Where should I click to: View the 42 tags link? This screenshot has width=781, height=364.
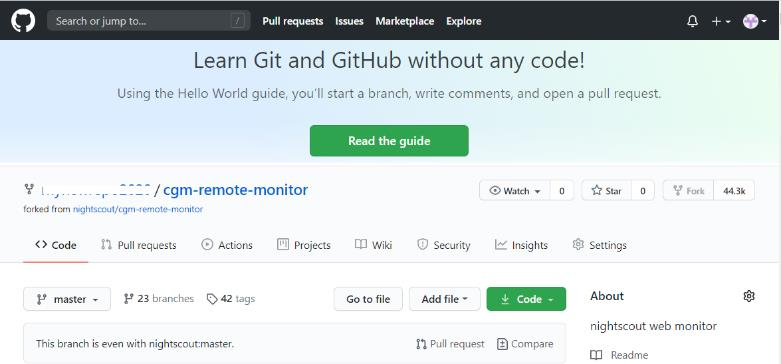[231, 299]
